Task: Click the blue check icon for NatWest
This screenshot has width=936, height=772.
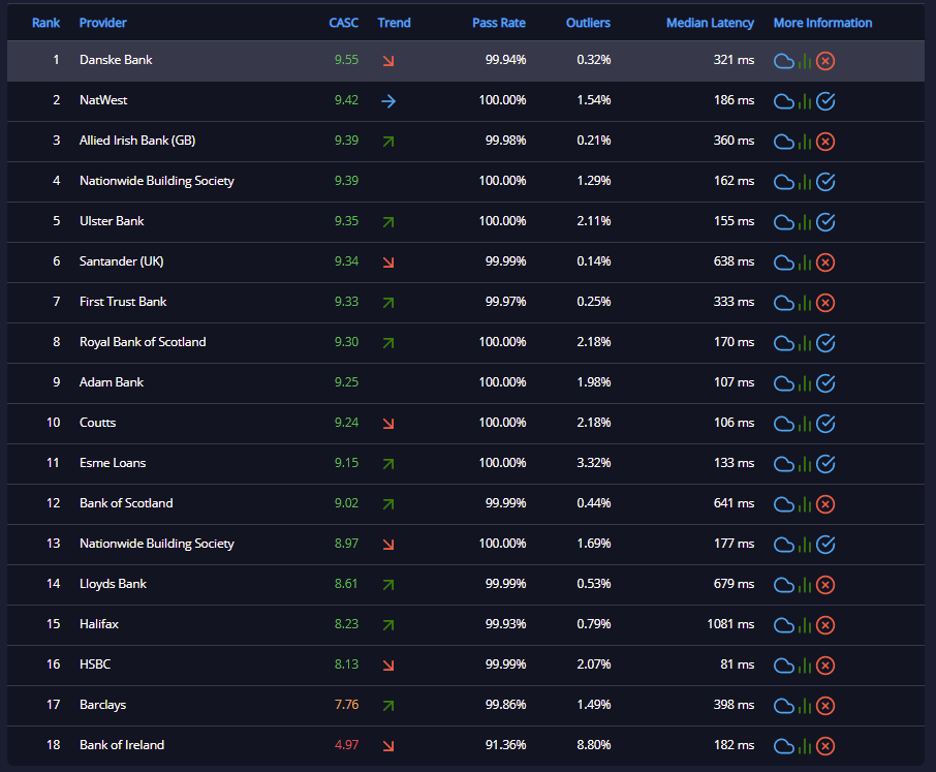Action: pyautogui.click(x=825, y=102)
